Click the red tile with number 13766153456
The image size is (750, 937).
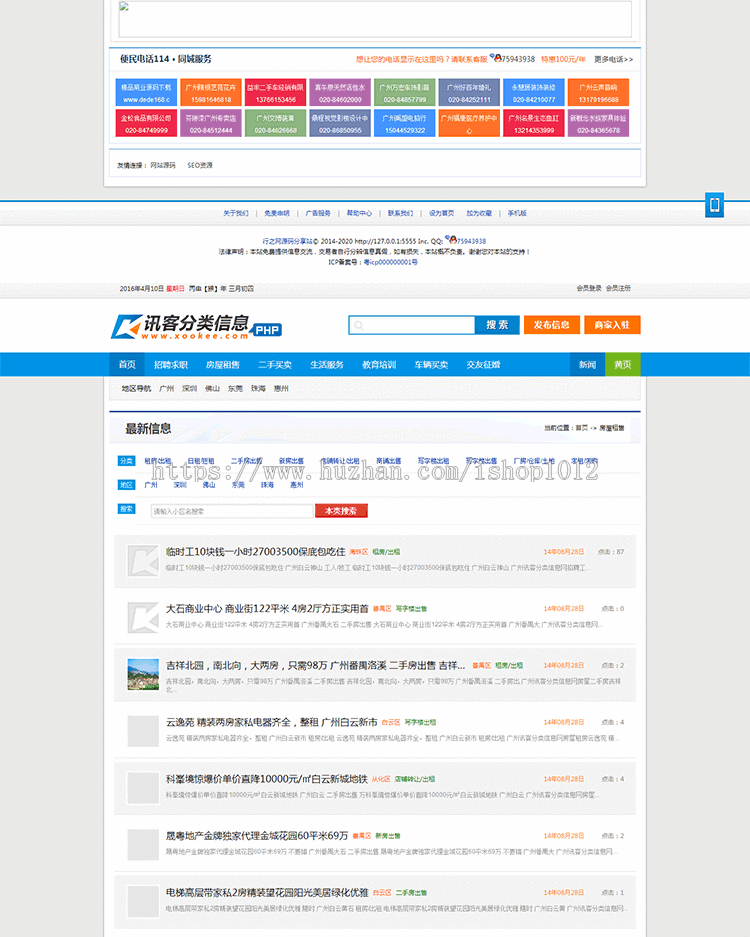tap(275, 93)
